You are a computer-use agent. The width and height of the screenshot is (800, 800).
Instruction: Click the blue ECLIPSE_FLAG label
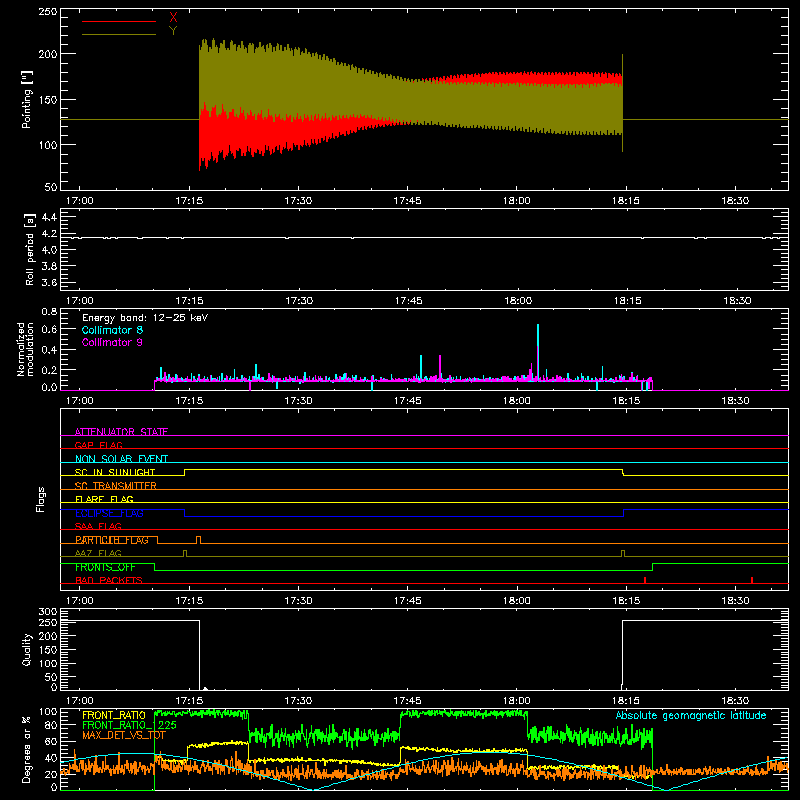[x=109, y=513]
